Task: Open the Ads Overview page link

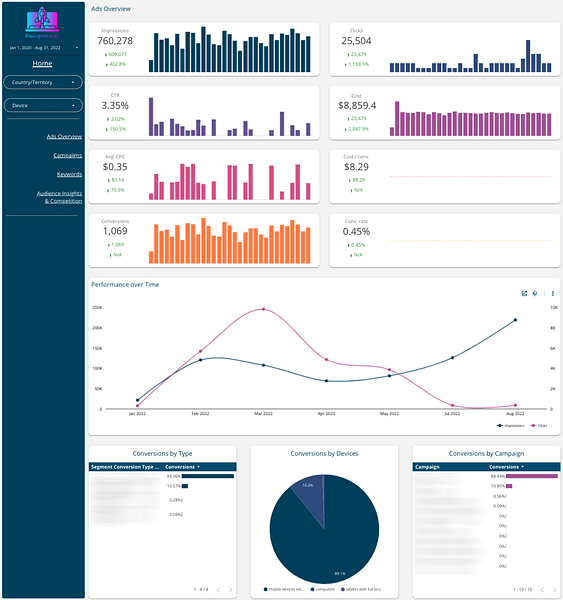Action: click(64, 136)
